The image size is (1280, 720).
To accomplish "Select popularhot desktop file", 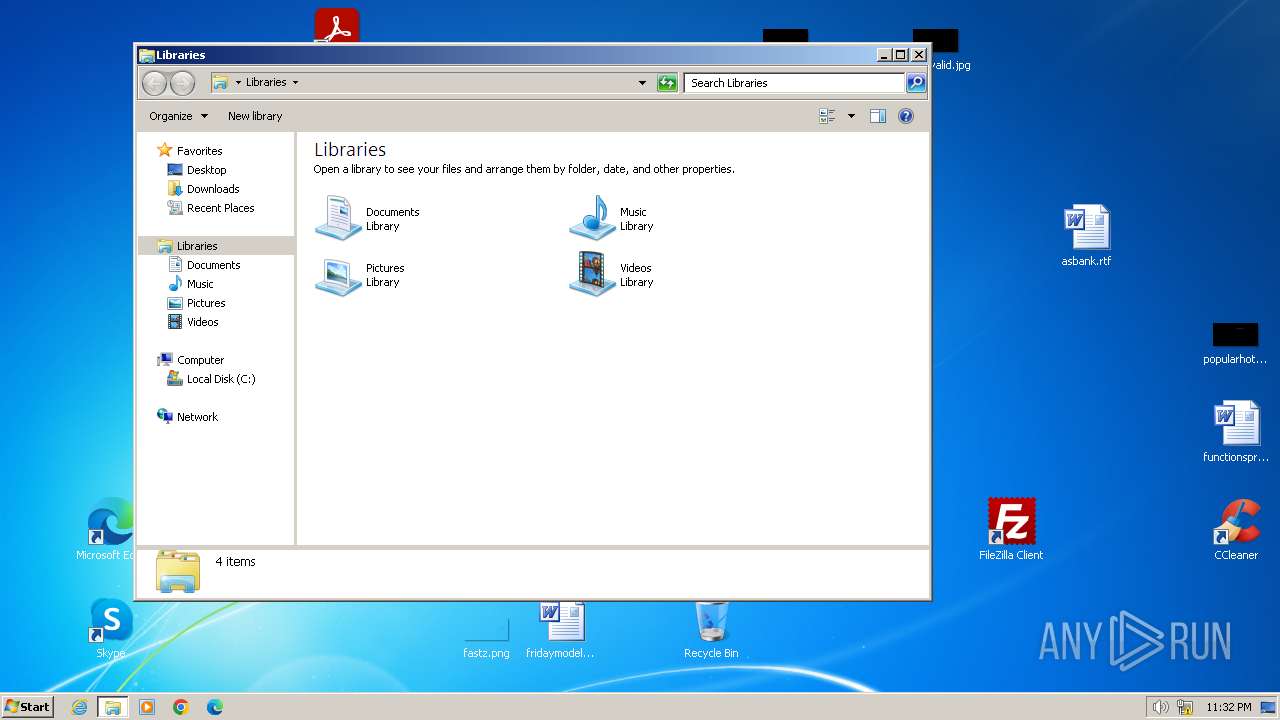I will [x=1235, y=344].
